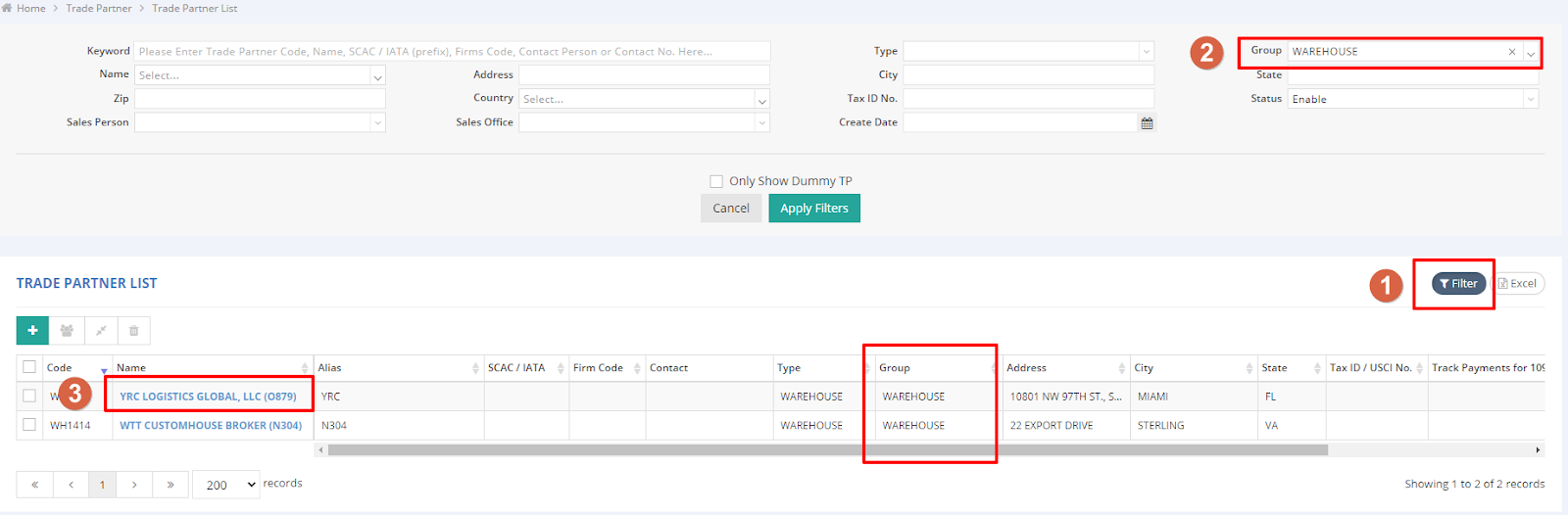The width and height of the screenshot is (1568, 515).
Task: Click the trash delete icon in toolbar
Action: pos(134,331)
